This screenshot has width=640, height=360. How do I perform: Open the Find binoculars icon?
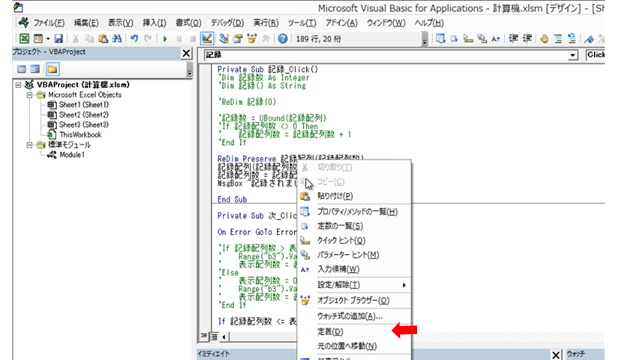(117, 39)
